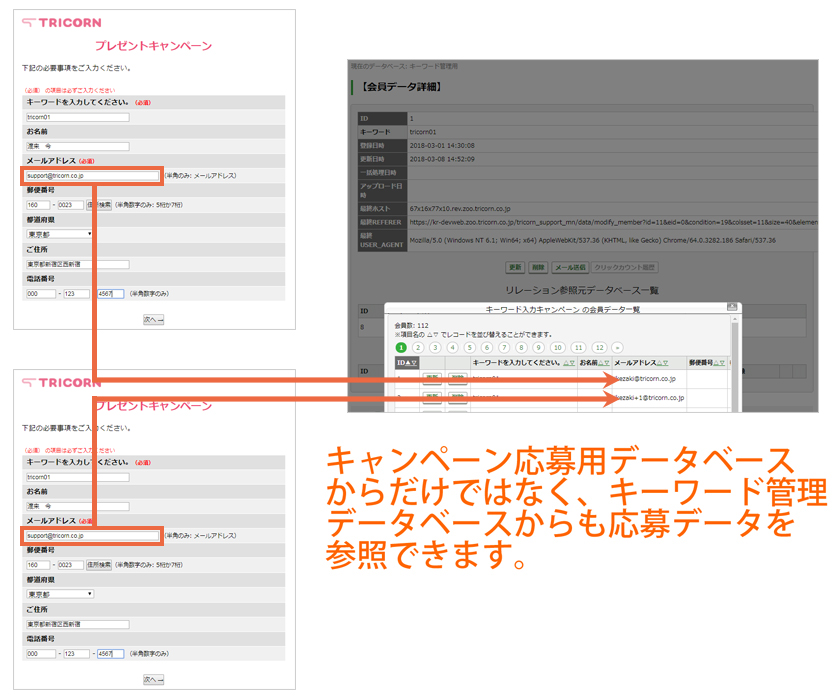
Task: Focus phone field 000 on the upper form
Action: (41, 293)
